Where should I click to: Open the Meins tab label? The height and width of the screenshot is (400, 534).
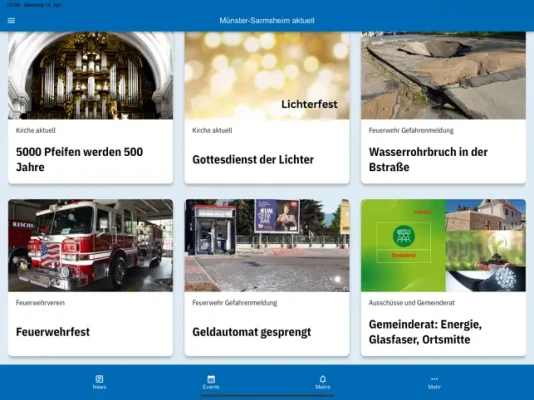[x=323, y=387]
